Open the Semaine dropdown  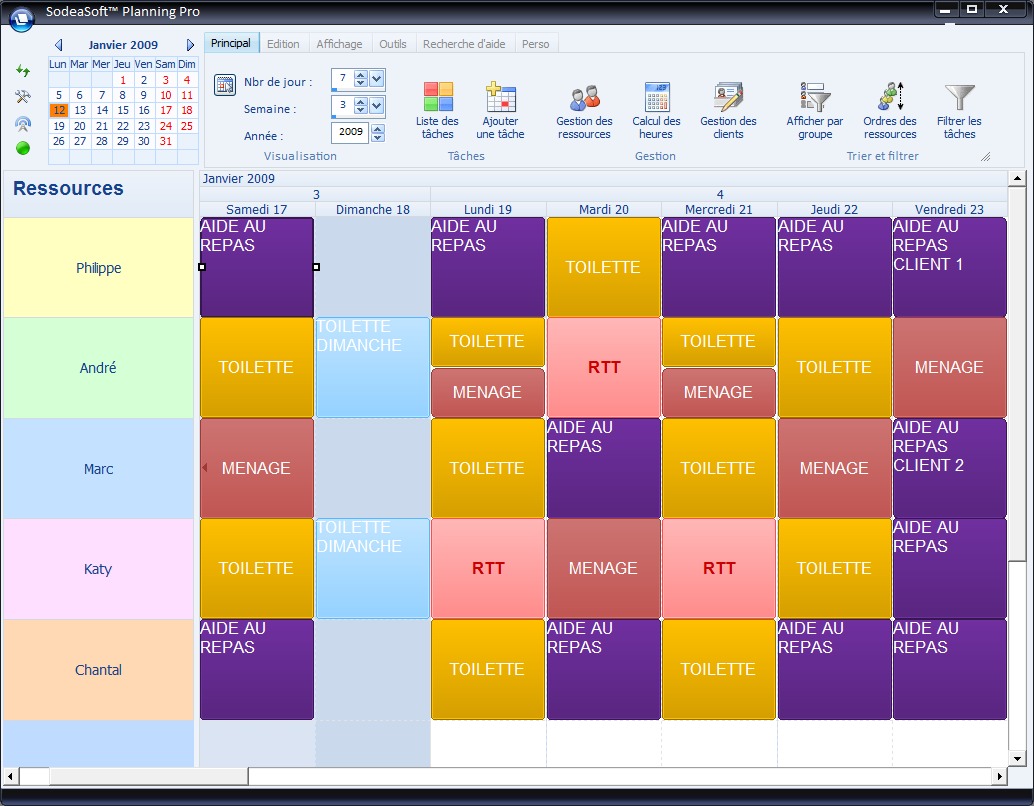point(374,104)
